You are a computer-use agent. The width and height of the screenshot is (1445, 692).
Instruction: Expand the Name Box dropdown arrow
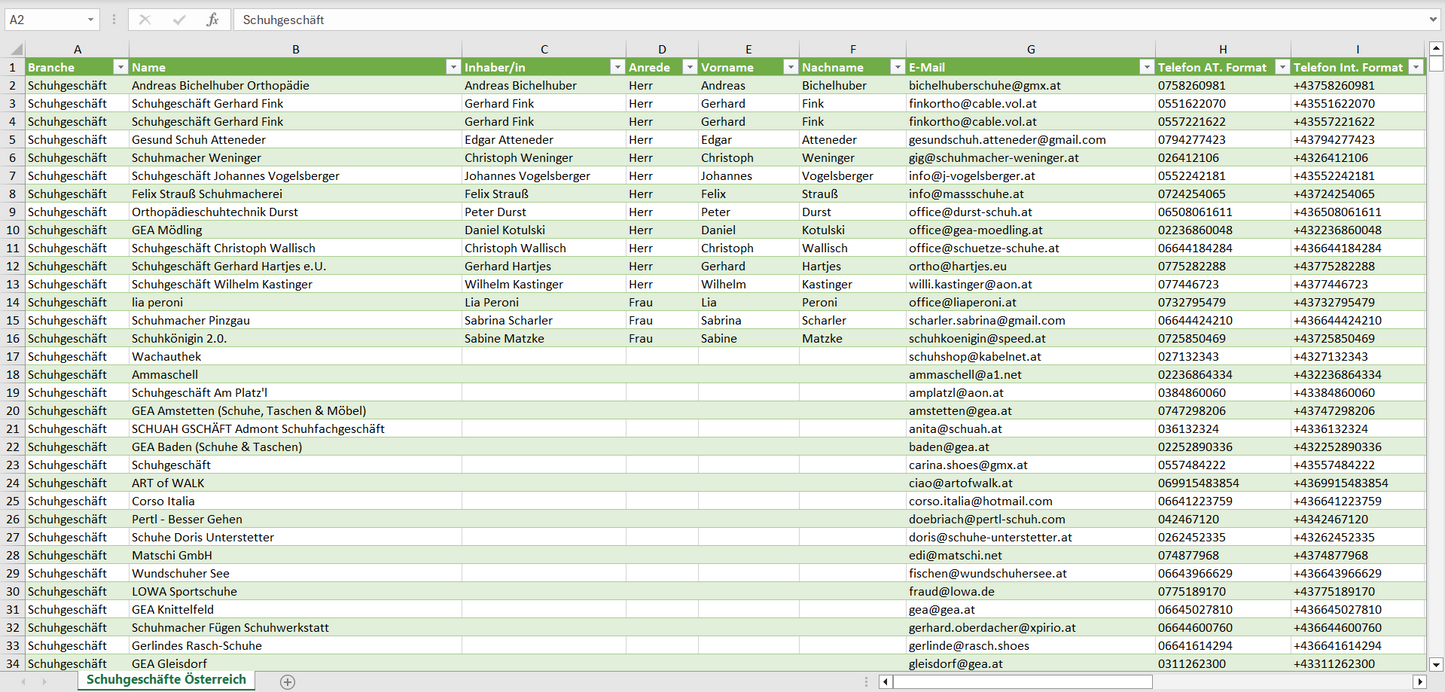91,20
